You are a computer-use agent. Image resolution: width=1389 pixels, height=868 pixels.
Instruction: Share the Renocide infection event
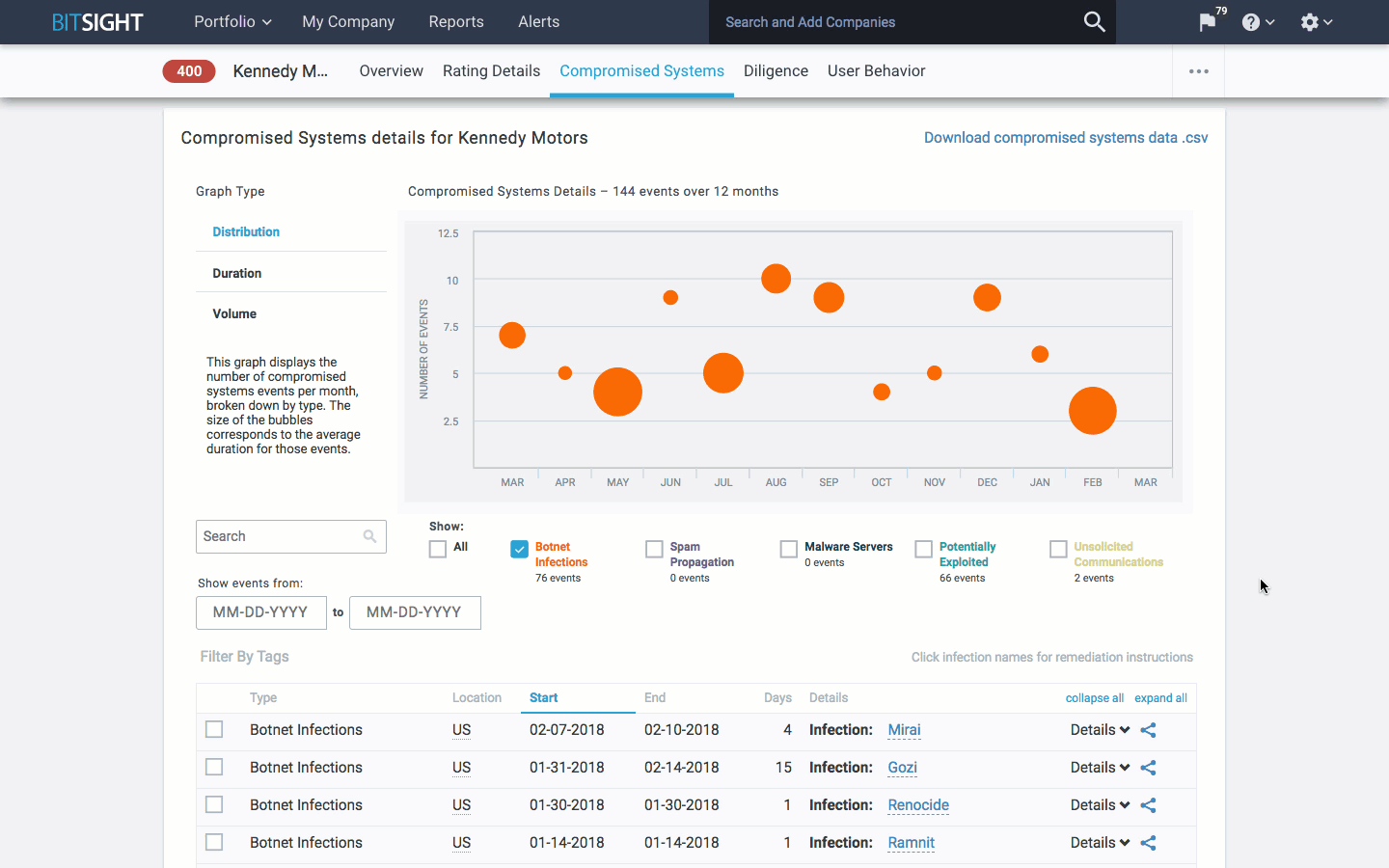[1148, 805]
